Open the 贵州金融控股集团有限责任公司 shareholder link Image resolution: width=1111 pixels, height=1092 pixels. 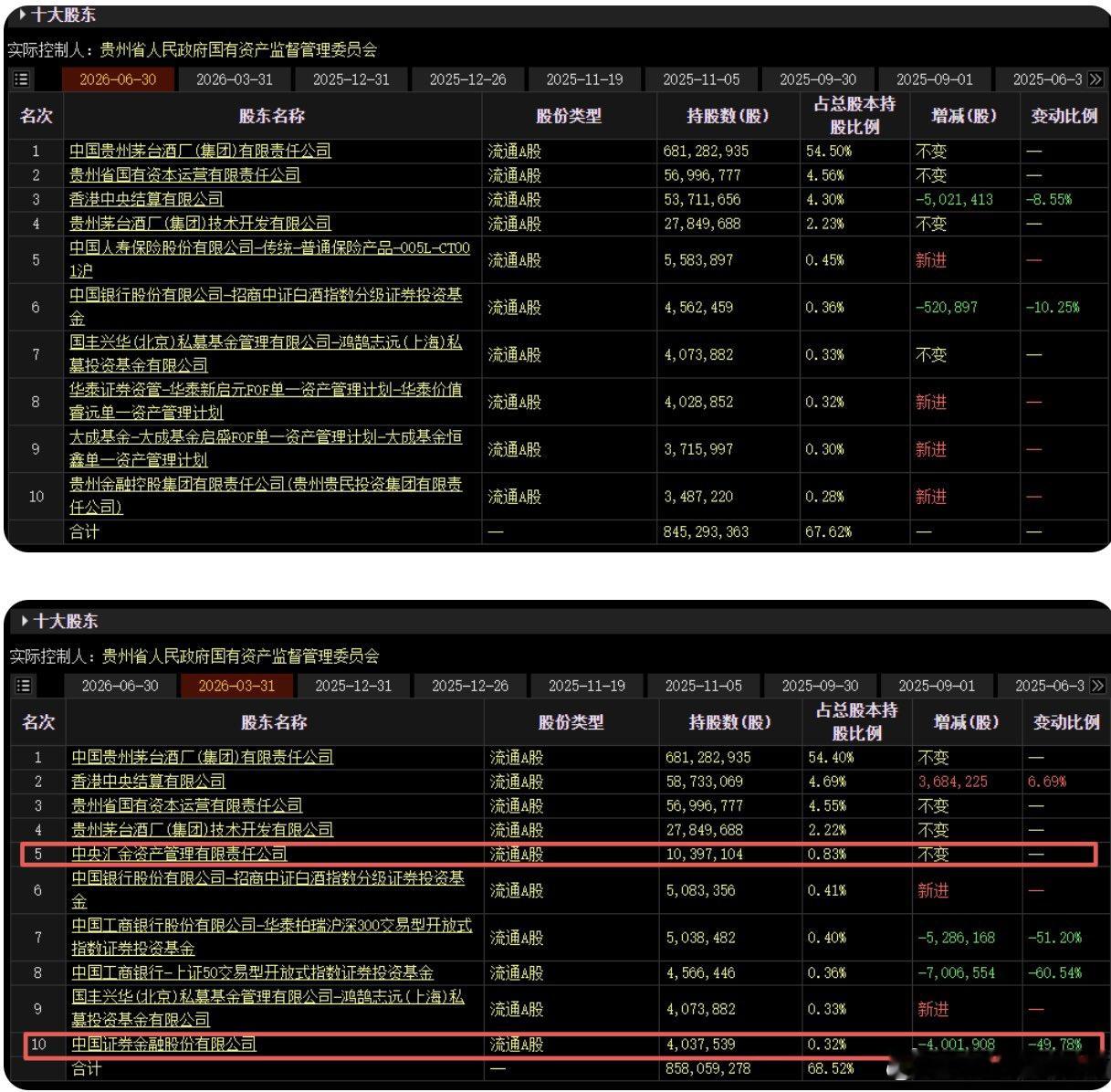(x=266, y=496)
